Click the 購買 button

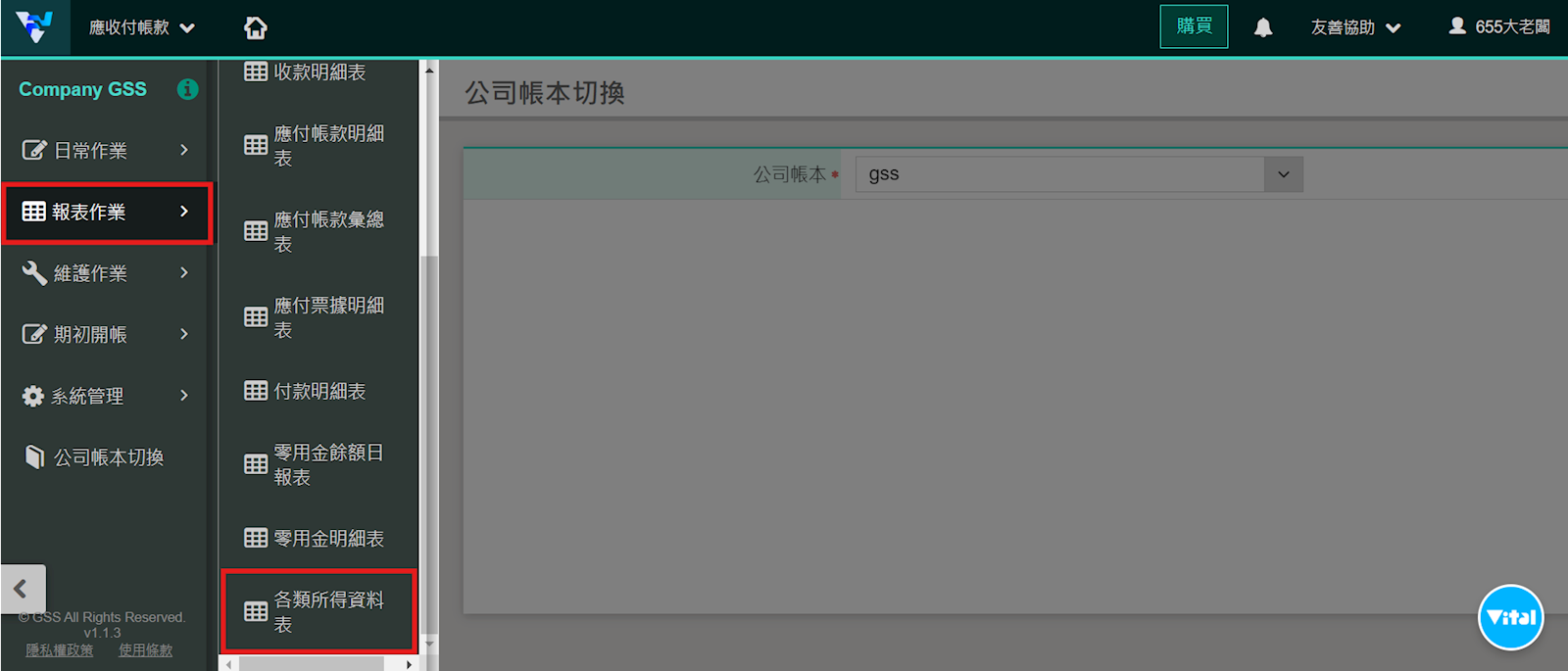point(1194,26)
